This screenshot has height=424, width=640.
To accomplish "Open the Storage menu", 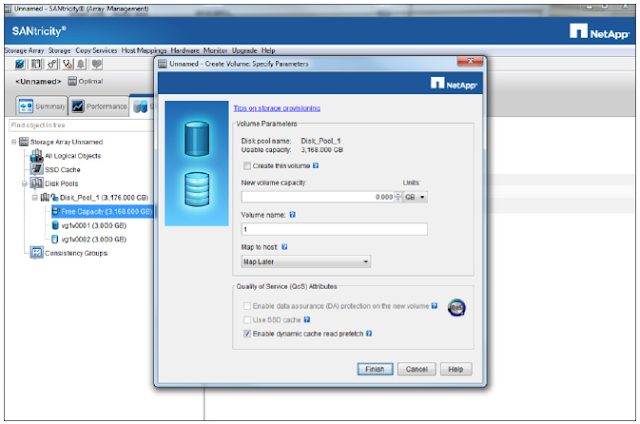I will 60,51.
